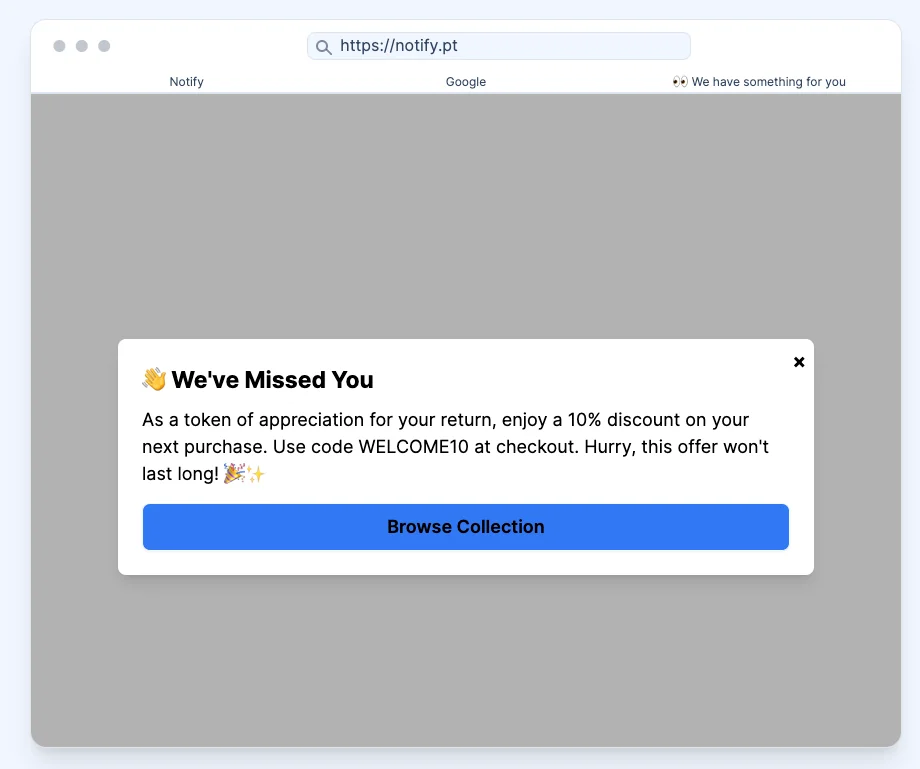Dismiss the We've Missed You popup
The image size is (920, 769).
tap(798, 362)
